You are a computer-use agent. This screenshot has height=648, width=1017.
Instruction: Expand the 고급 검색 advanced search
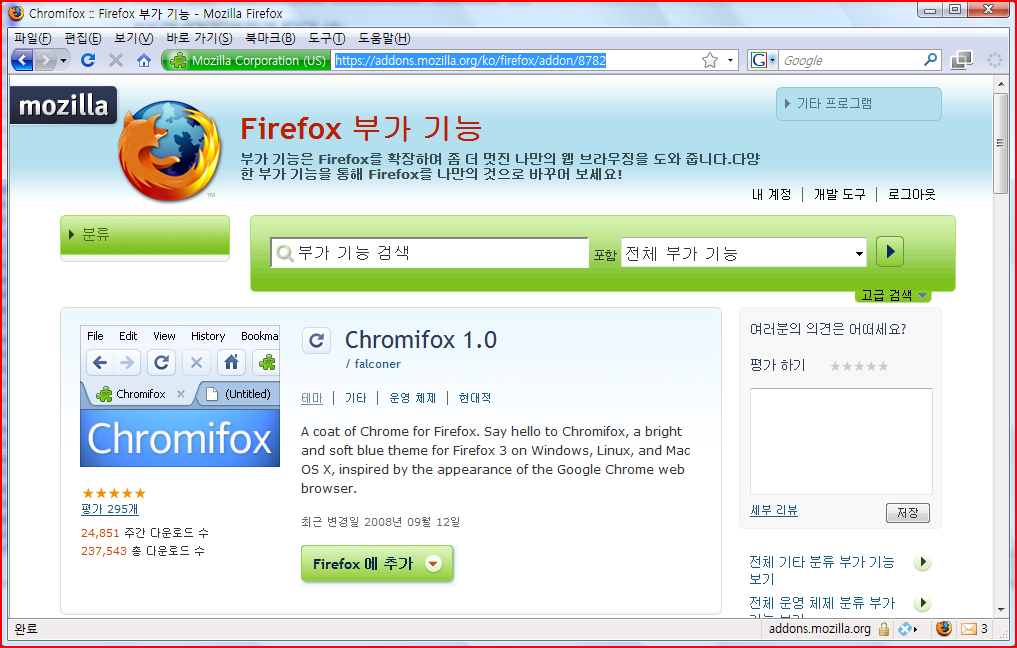click(893, 295)
